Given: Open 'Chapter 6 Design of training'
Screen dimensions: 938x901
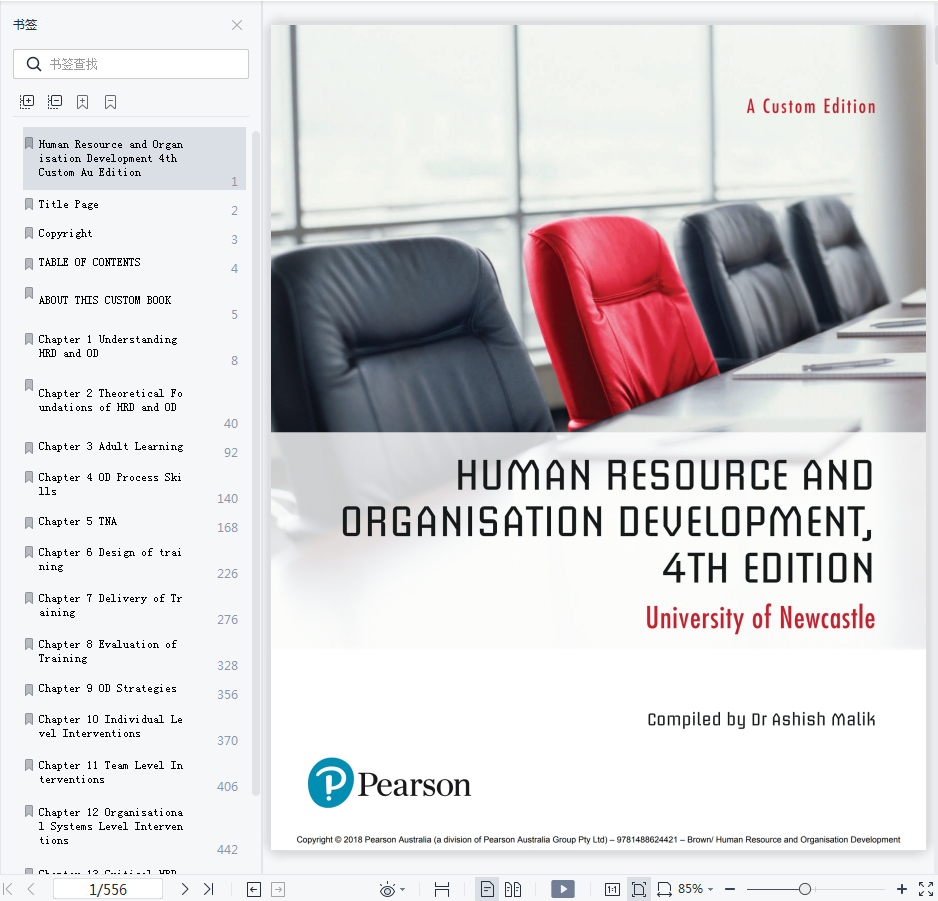Looking at the screenshot, I should coord(134,559).
